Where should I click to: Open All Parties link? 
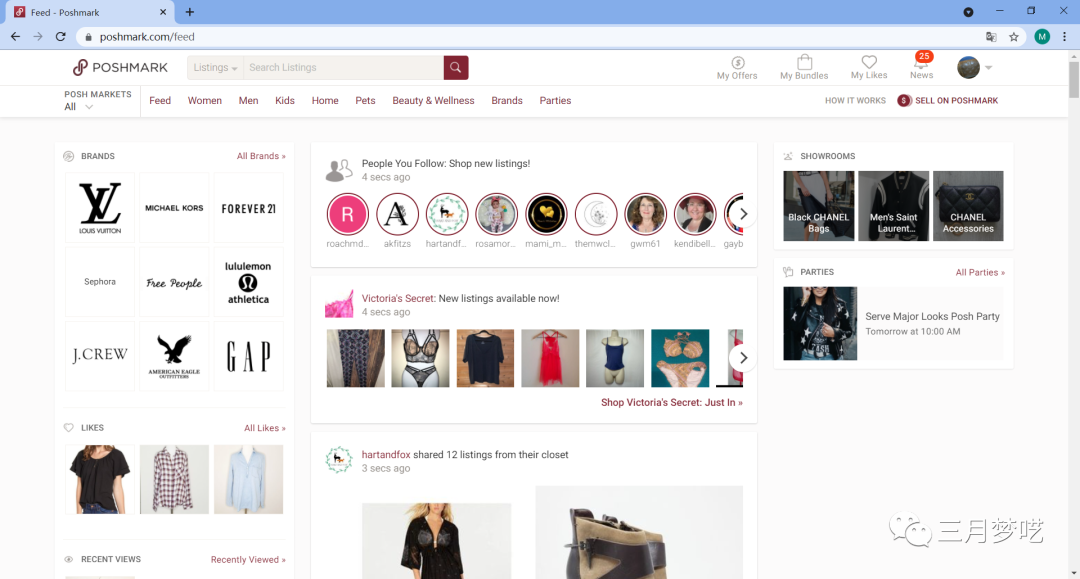pyautogui.click(x=980, y=273)
